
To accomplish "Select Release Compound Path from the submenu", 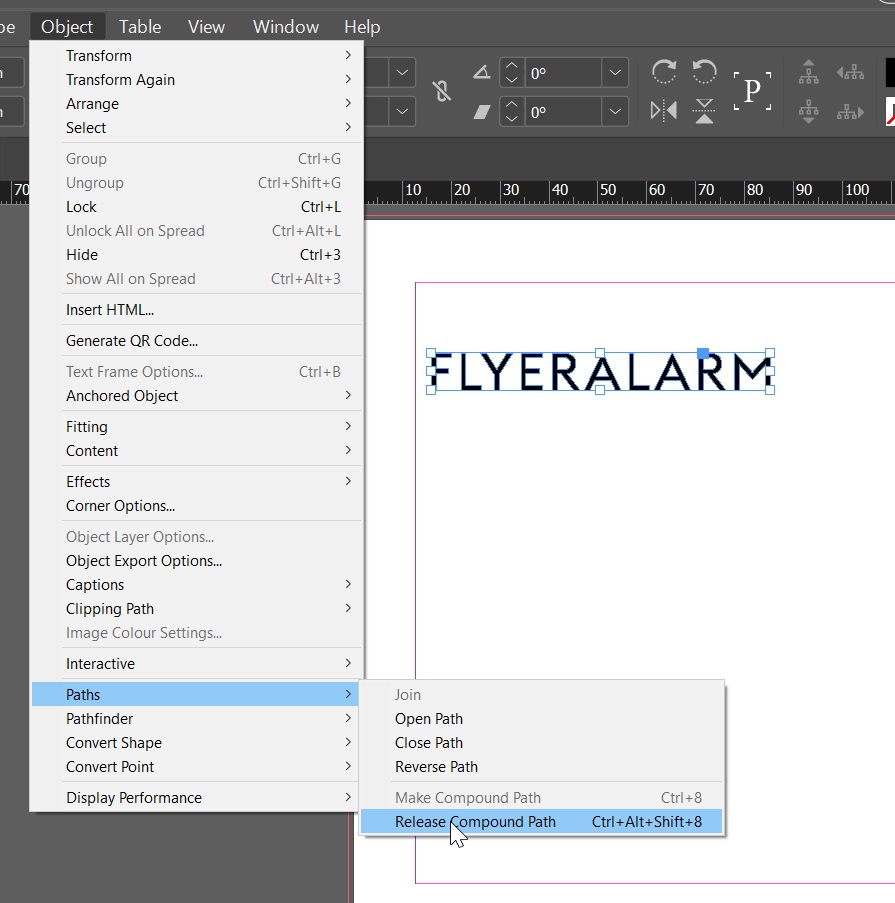I will click(x=475, y=821).
